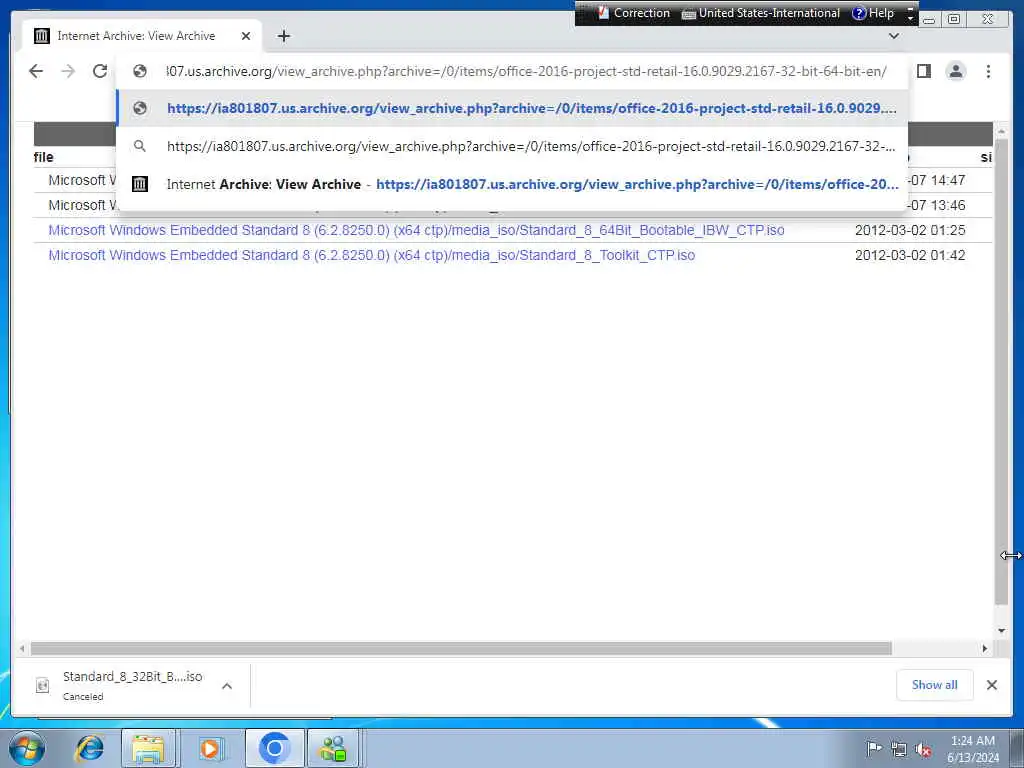The height and width of the screenshot is (768, 1024).
Task: Click the network icon in the system tray
Action: pos(899,749)
